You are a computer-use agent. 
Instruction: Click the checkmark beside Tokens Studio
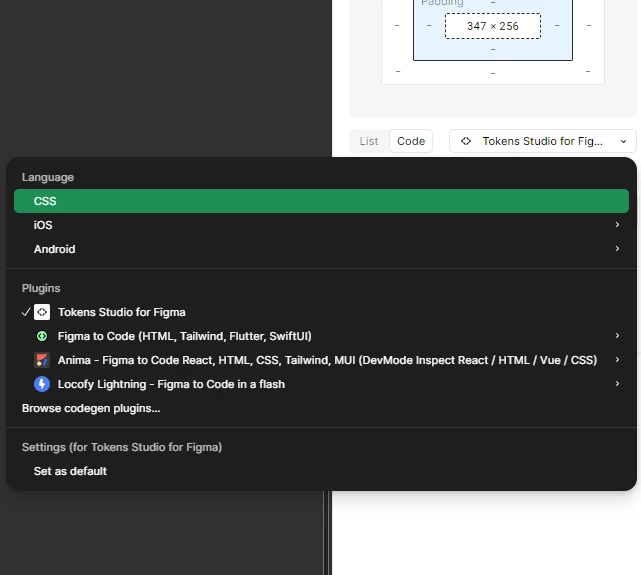26,312
